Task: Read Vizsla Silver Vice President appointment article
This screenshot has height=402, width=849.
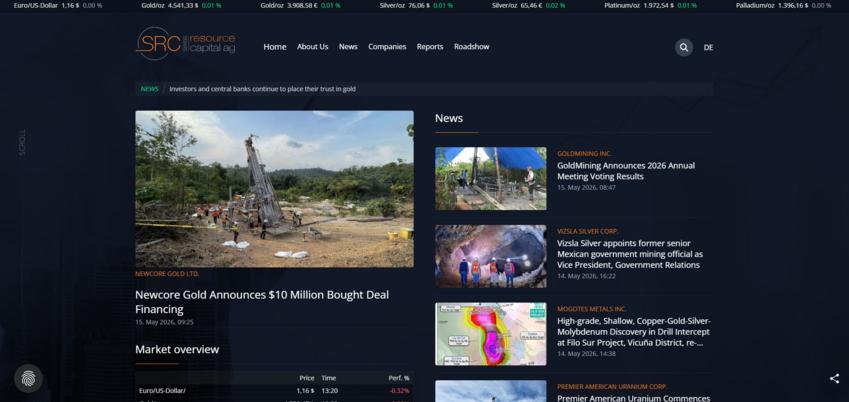Action: click(x=630, y=254)
